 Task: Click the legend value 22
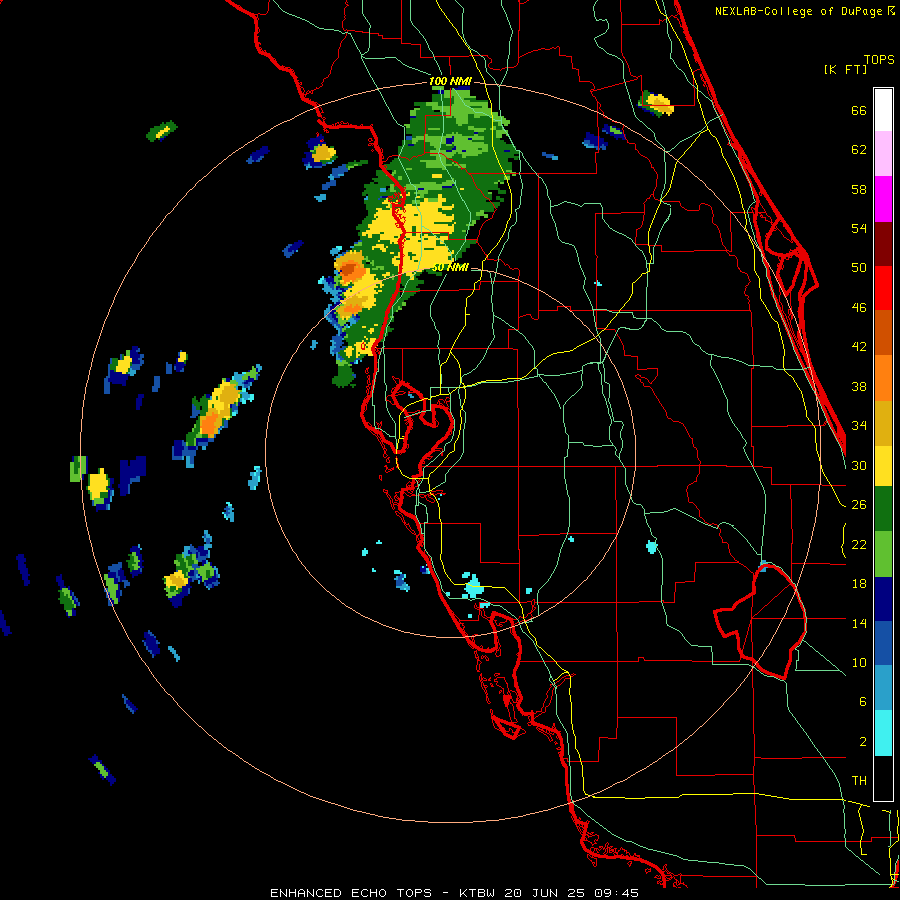coord(859,544)
